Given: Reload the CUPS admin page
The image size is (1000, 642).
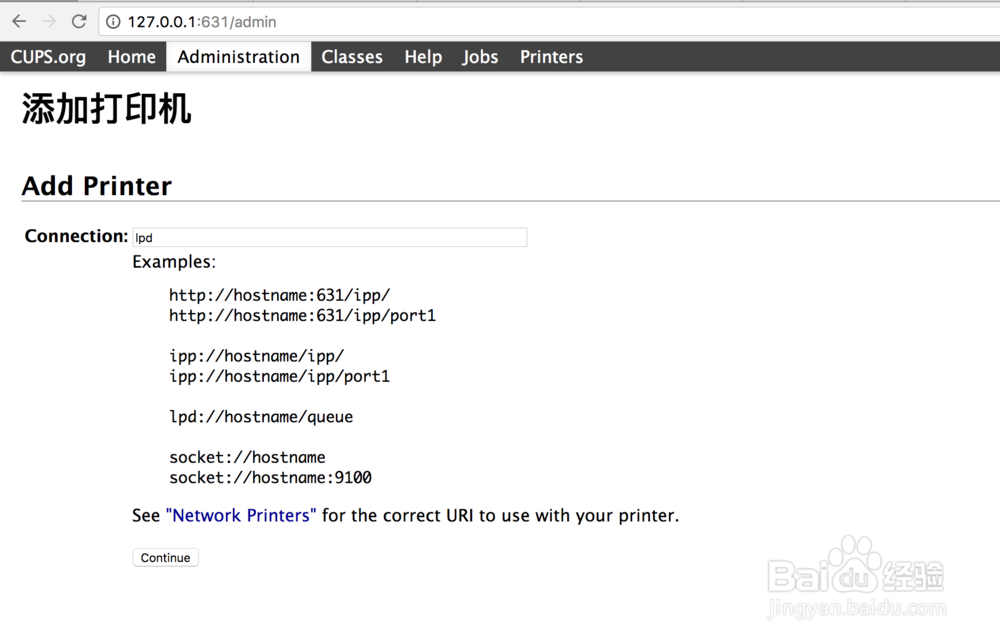Looking at the screenshot, I should [79, 21].
